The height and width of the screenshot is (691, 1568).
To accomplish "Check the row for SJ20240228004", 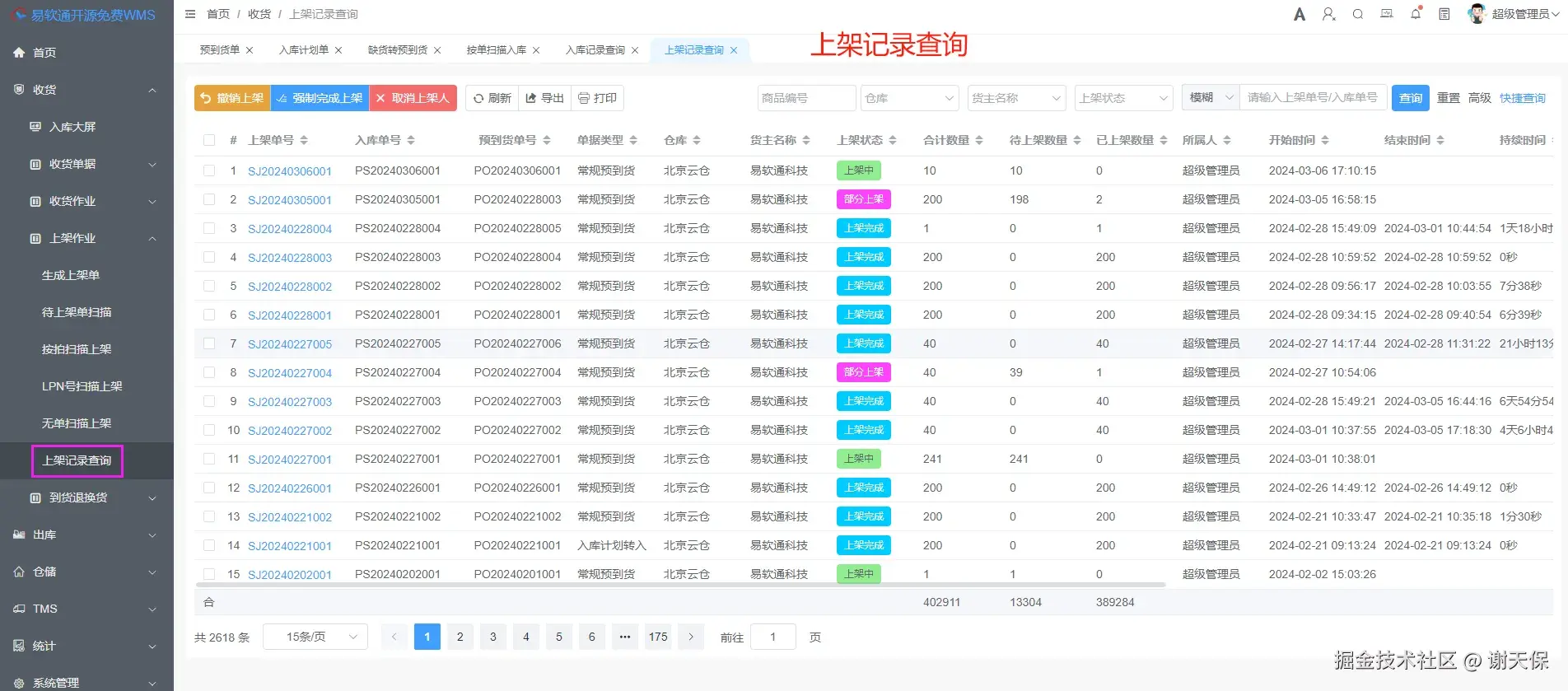I will [x=209, y=228].
